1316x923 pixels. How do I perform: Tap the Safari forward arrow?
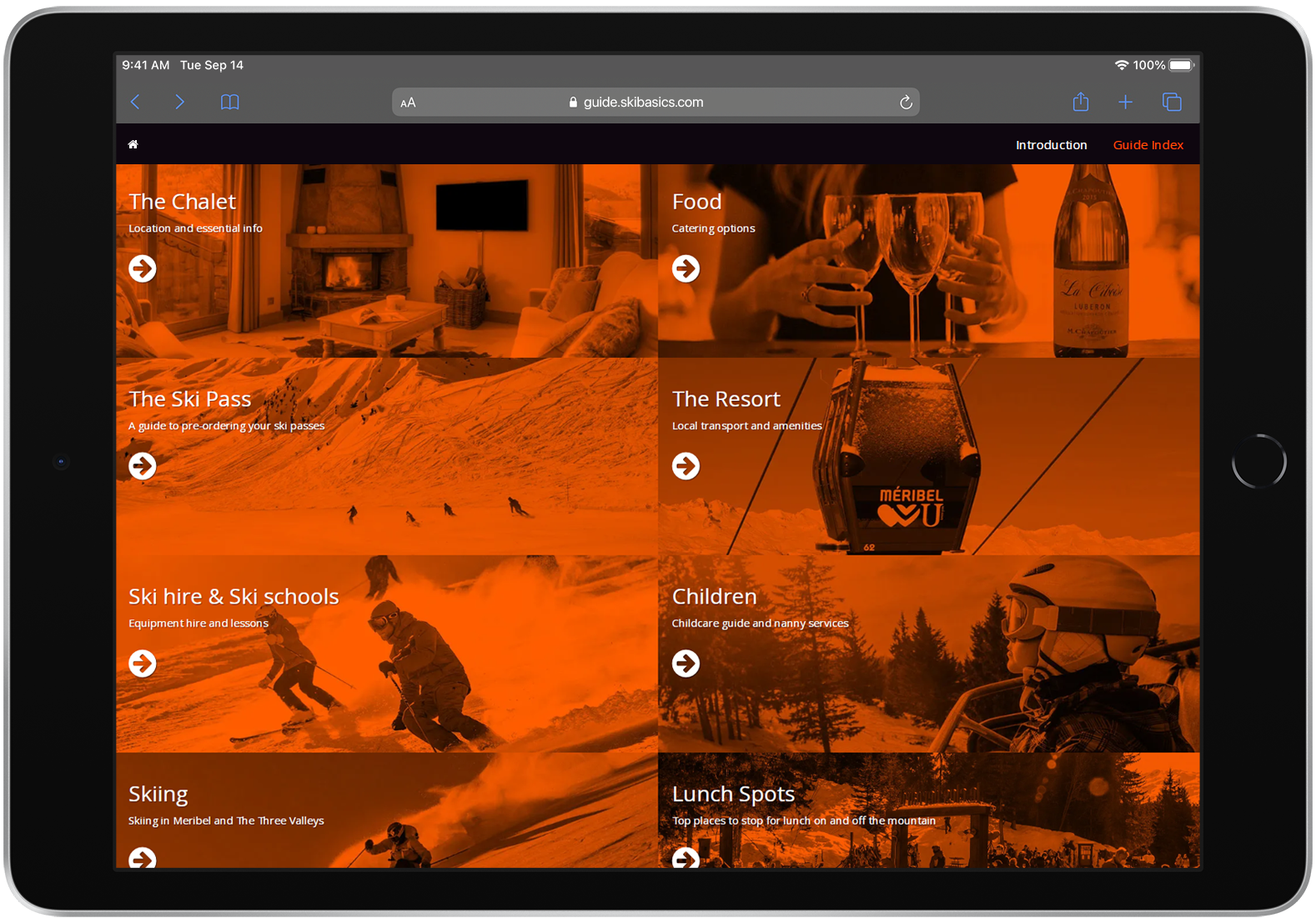(x=179, y=102)
